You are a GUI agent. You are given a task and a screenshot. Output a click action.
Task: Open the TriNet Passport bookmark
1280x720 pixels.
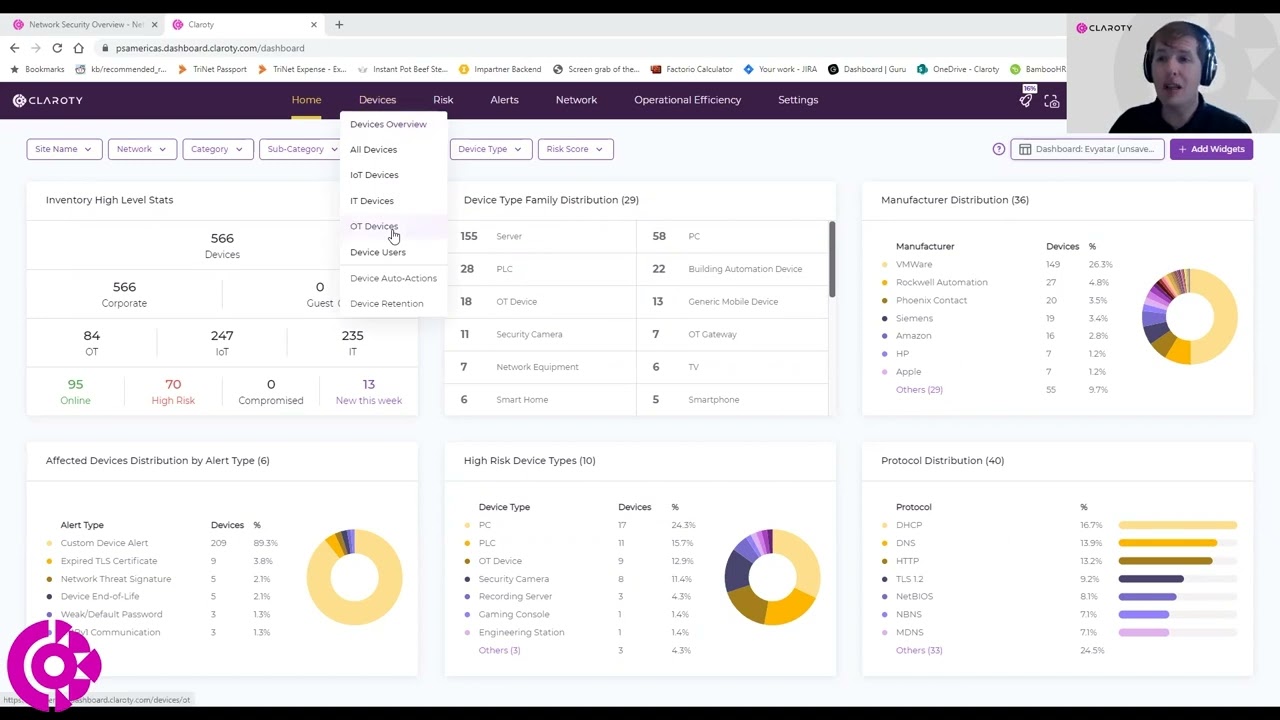(x=211, y=69)
